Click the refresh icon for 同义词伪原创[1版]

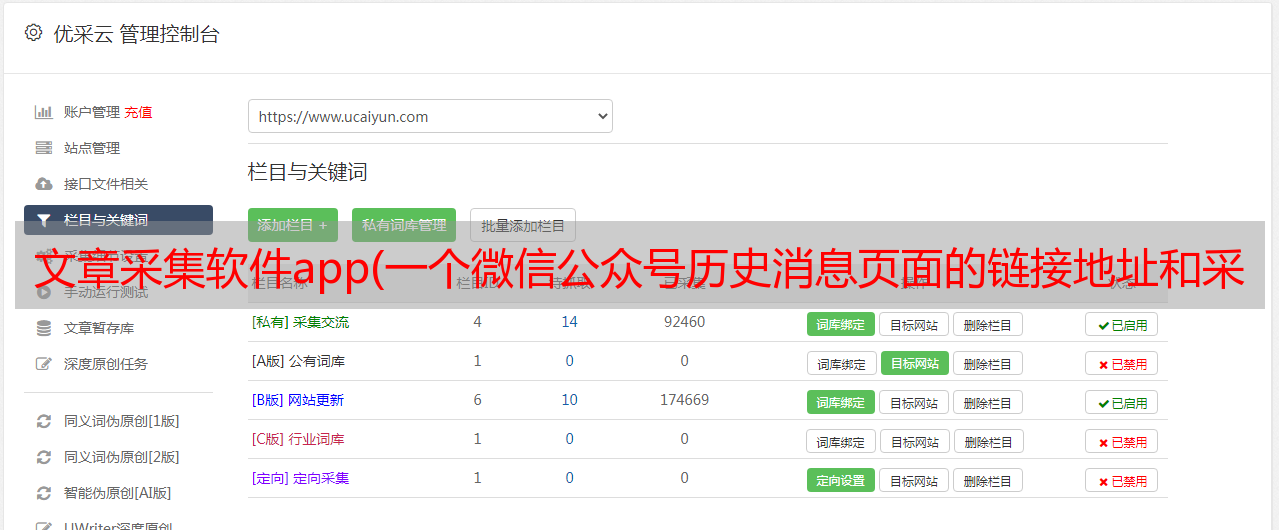43,421
